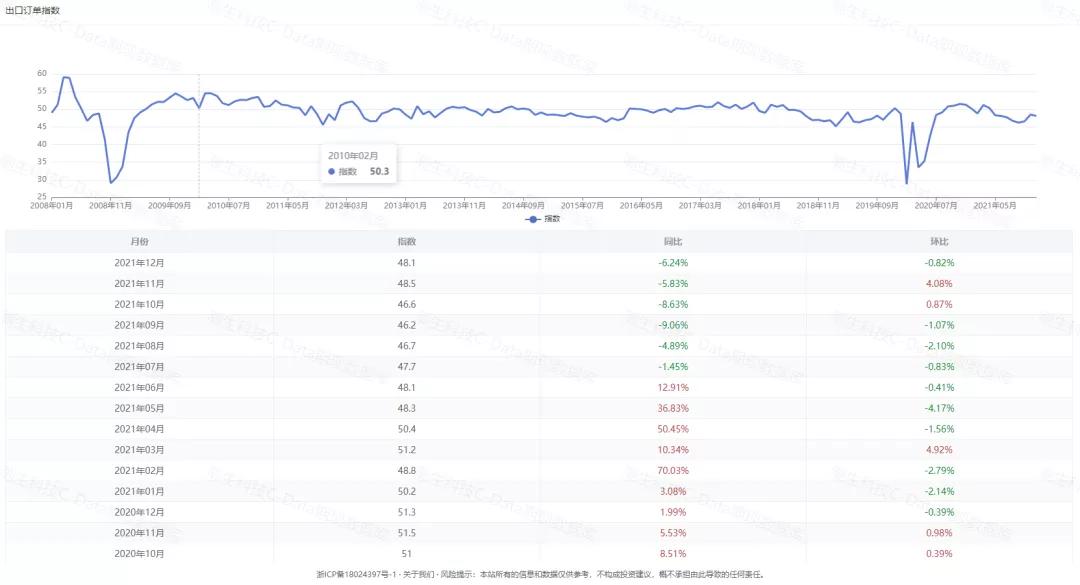Click the 2021年05月 x-axis label
Viewport: 1080px width, 585px height.
coord(996,205)
